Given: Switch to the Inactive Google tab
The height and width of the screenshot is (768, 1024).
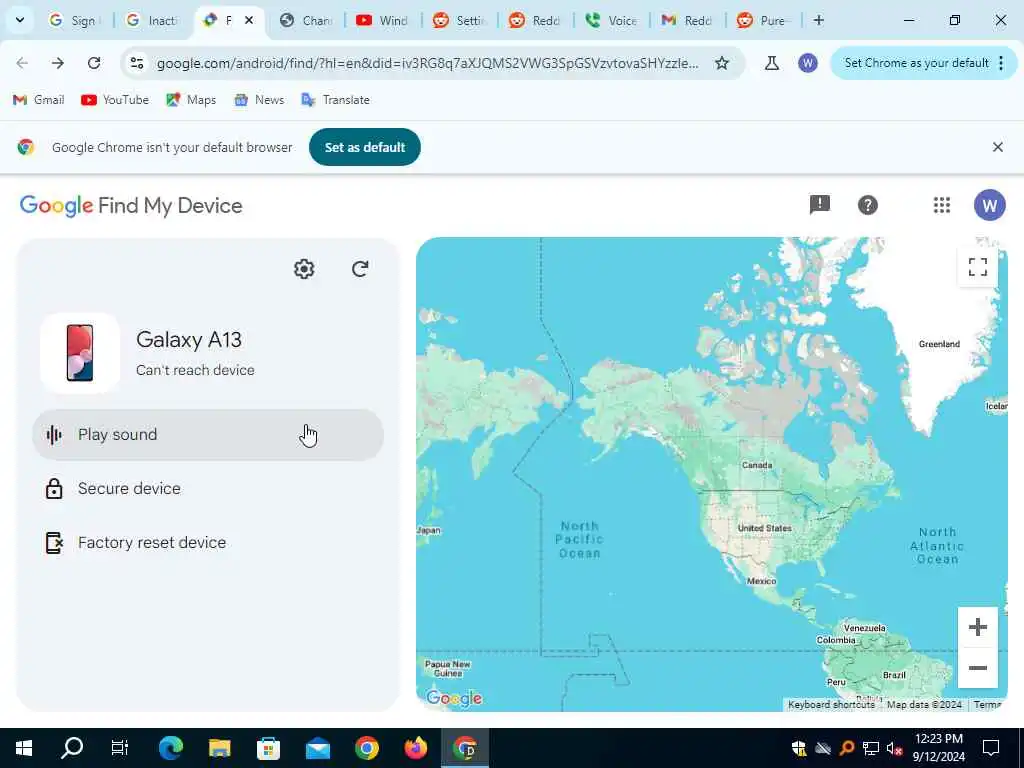Looking at the screenshot, I should click(152, 20).
